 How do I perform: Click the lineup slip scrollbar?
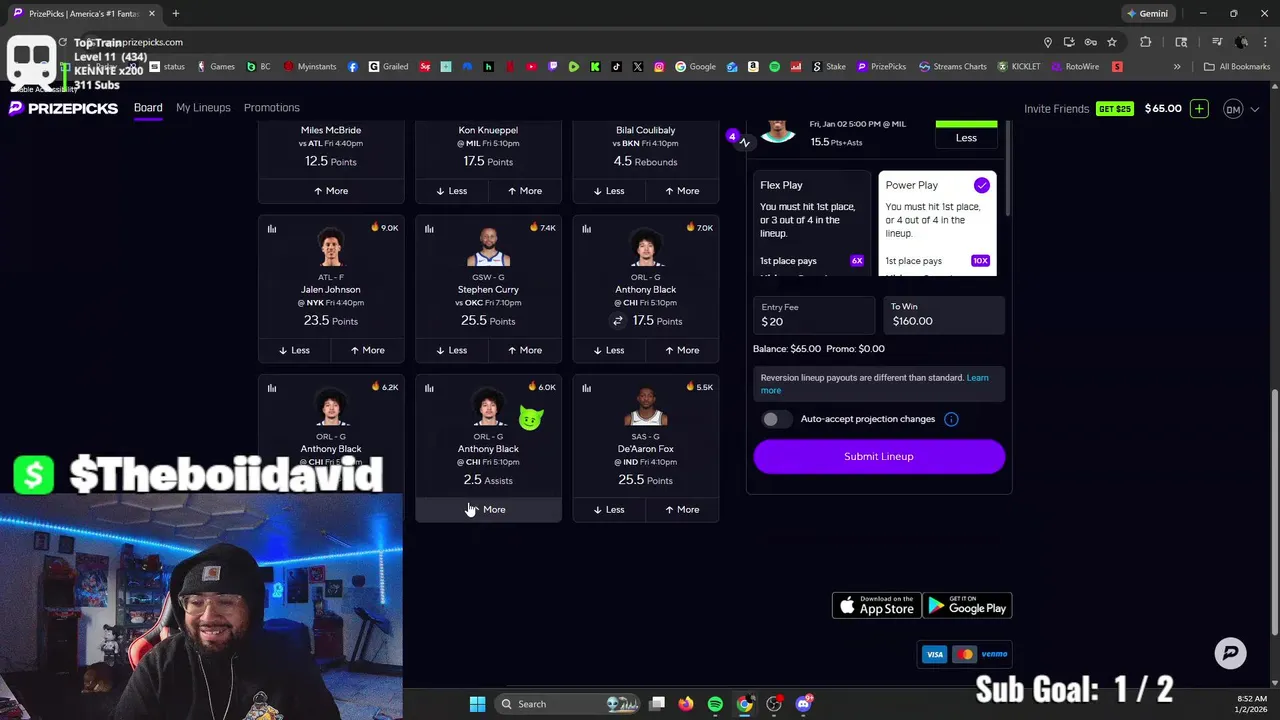point(1008,170)
